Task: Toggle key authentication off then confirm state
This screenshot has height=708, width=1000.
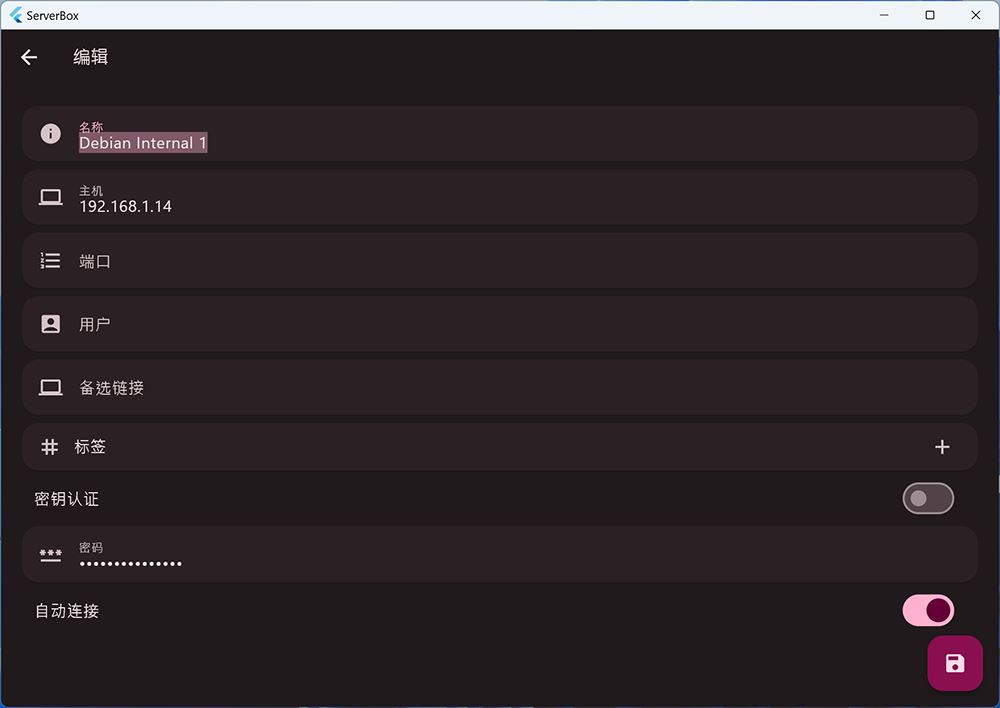Action: [928, 498]
